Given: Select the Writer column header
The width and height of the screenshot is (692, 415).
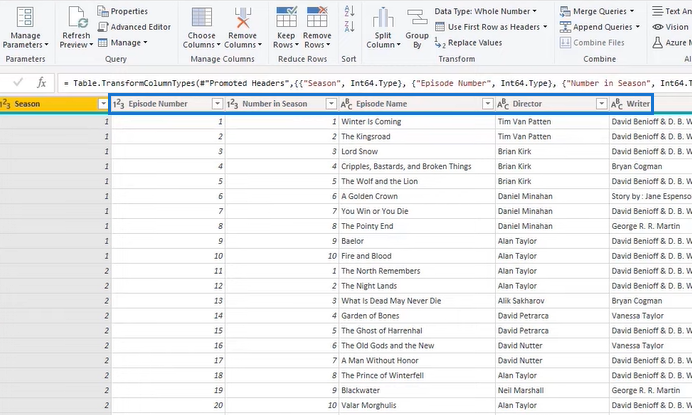Looking at the screenshot, I should pyautogui.click(x=638, y=104).
